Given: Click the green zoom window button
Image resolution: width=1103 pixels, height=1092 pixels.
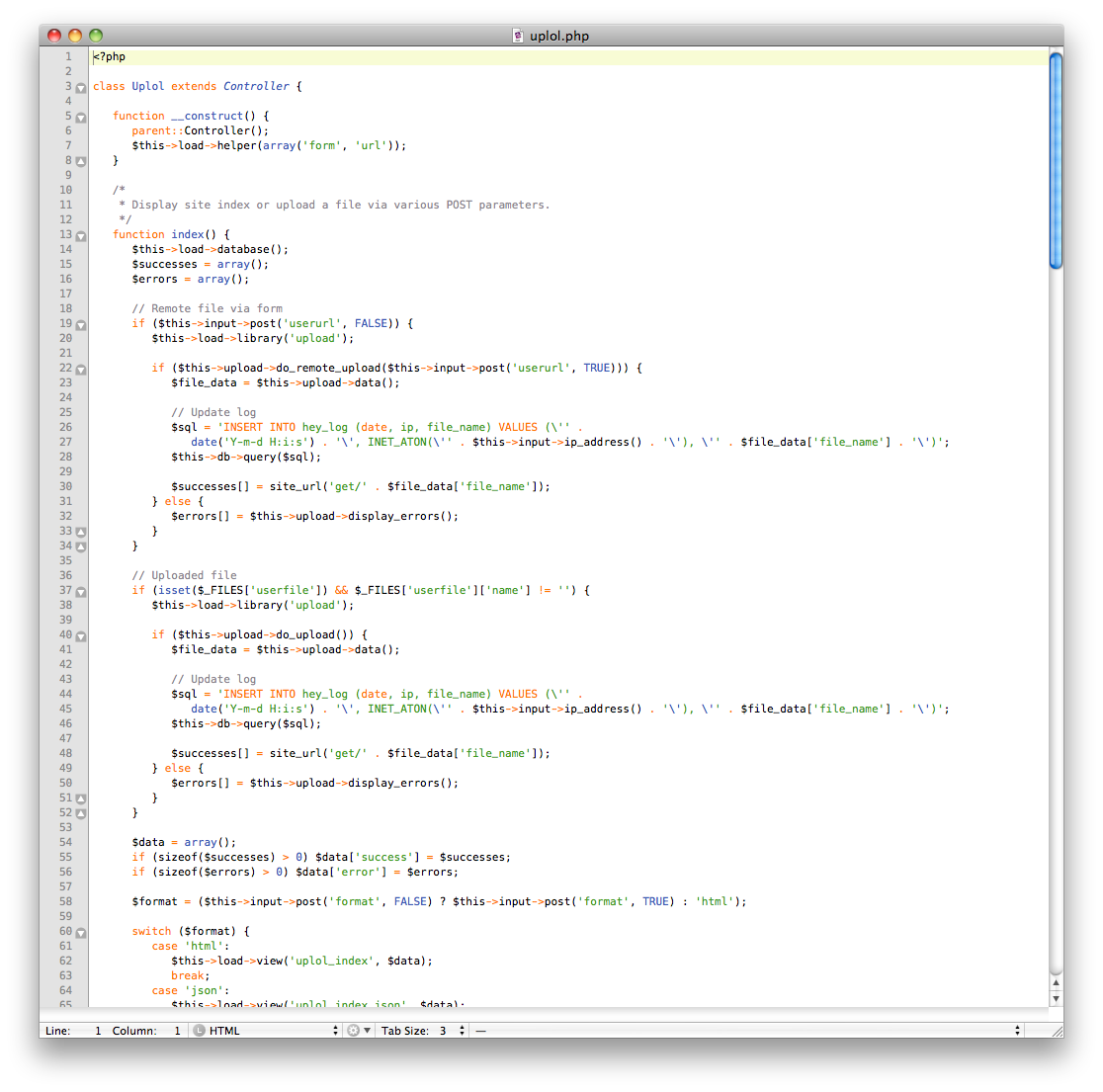Looking at the screenshot, I should (96, 36).
